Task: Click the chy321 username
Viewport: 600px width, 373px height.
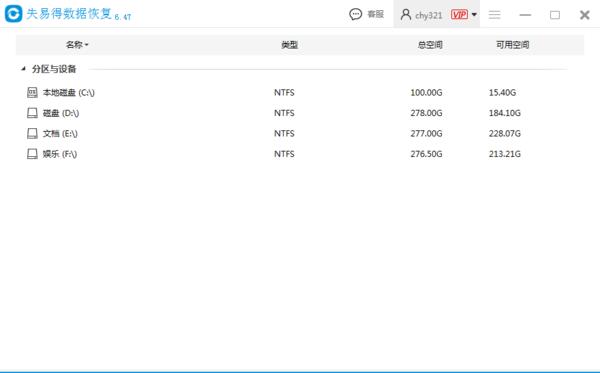Action: pyautogui.click(x=429, y=15)
